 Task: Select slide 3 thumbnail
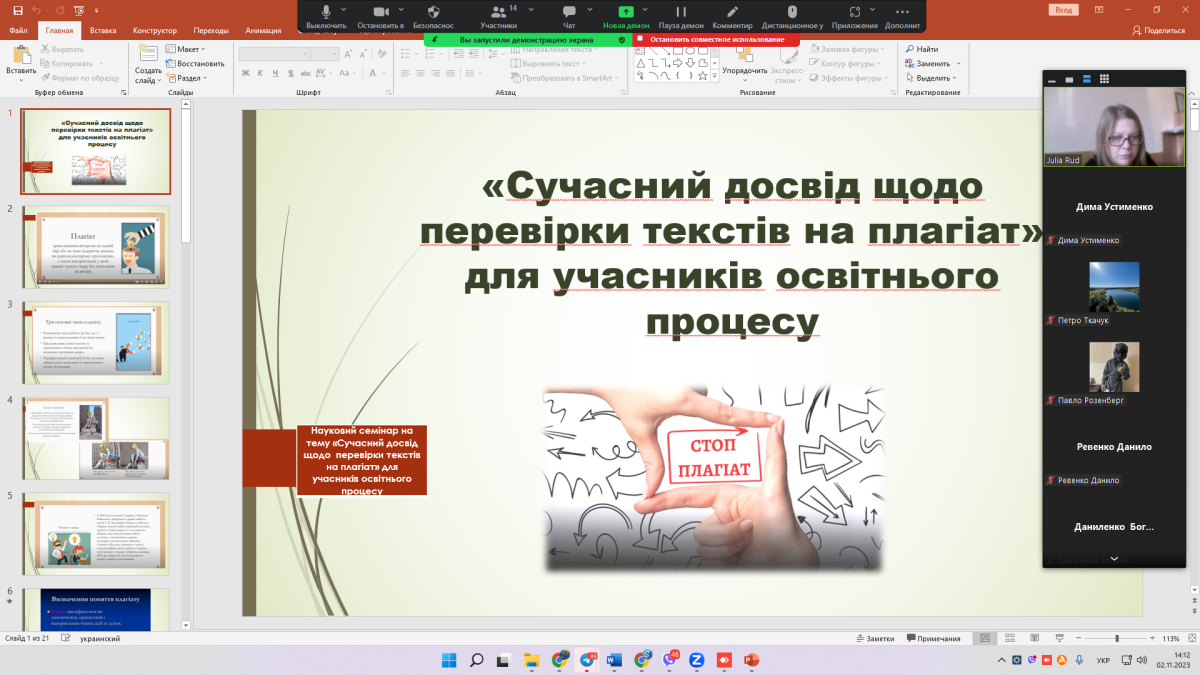(96, 342)
